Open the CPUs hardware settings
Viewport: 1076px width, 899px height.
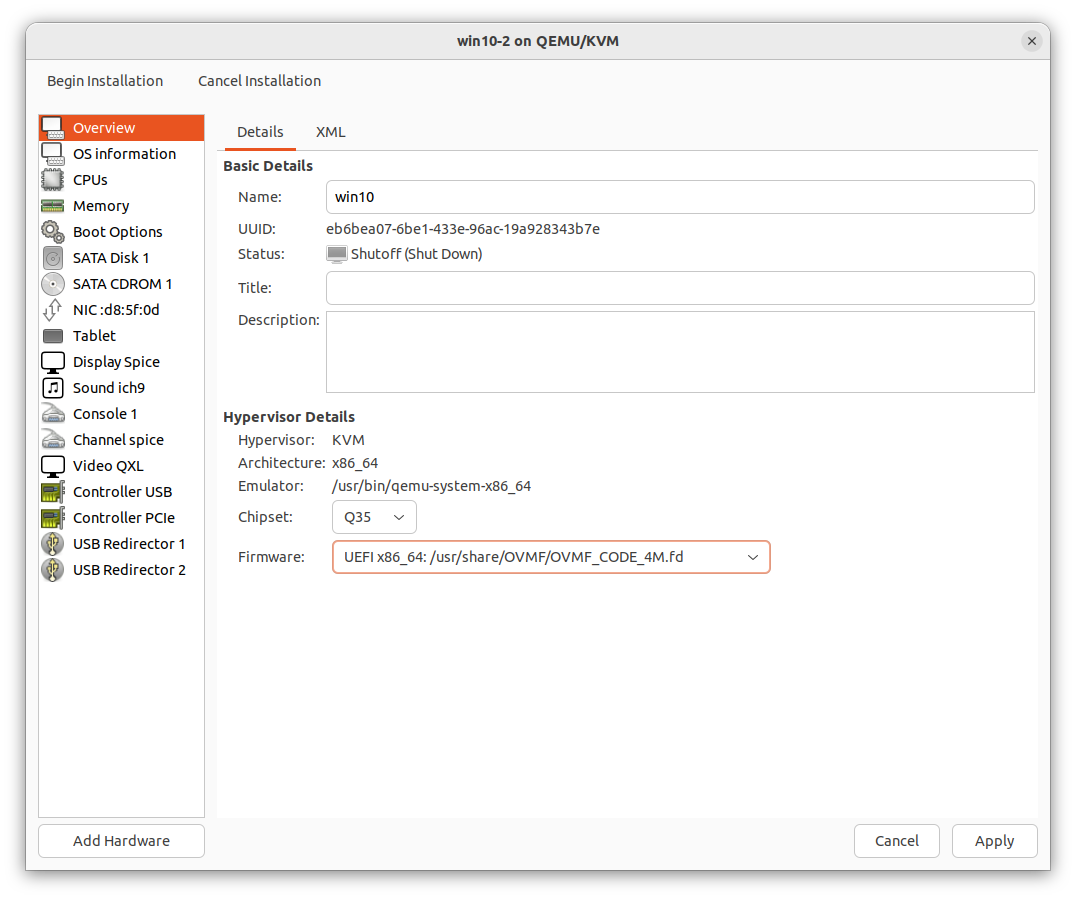90,179
